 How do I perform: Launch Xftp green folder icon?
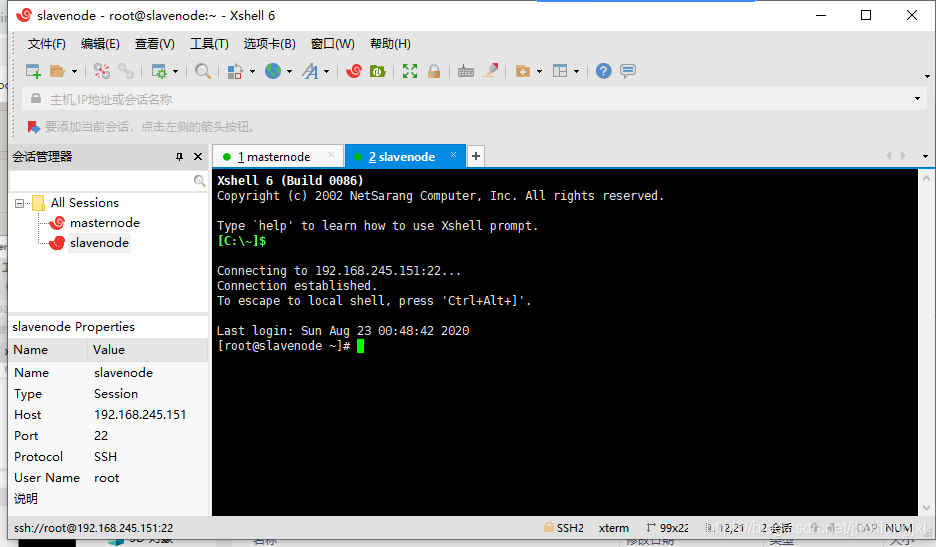coord(378,72)
